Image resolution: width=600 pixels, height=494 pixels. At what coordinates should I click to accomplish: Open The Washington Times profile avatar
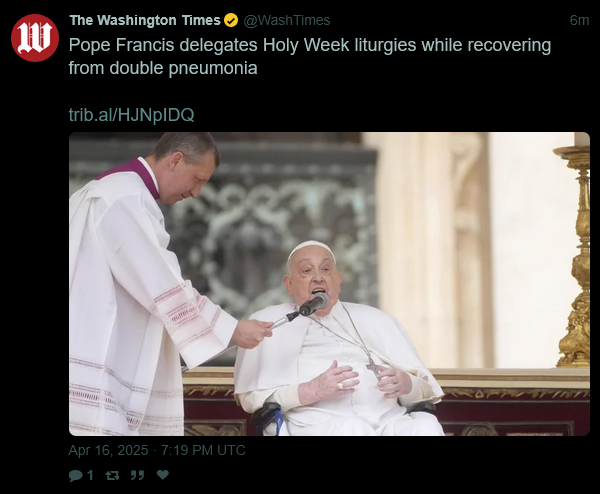point(35,38)
